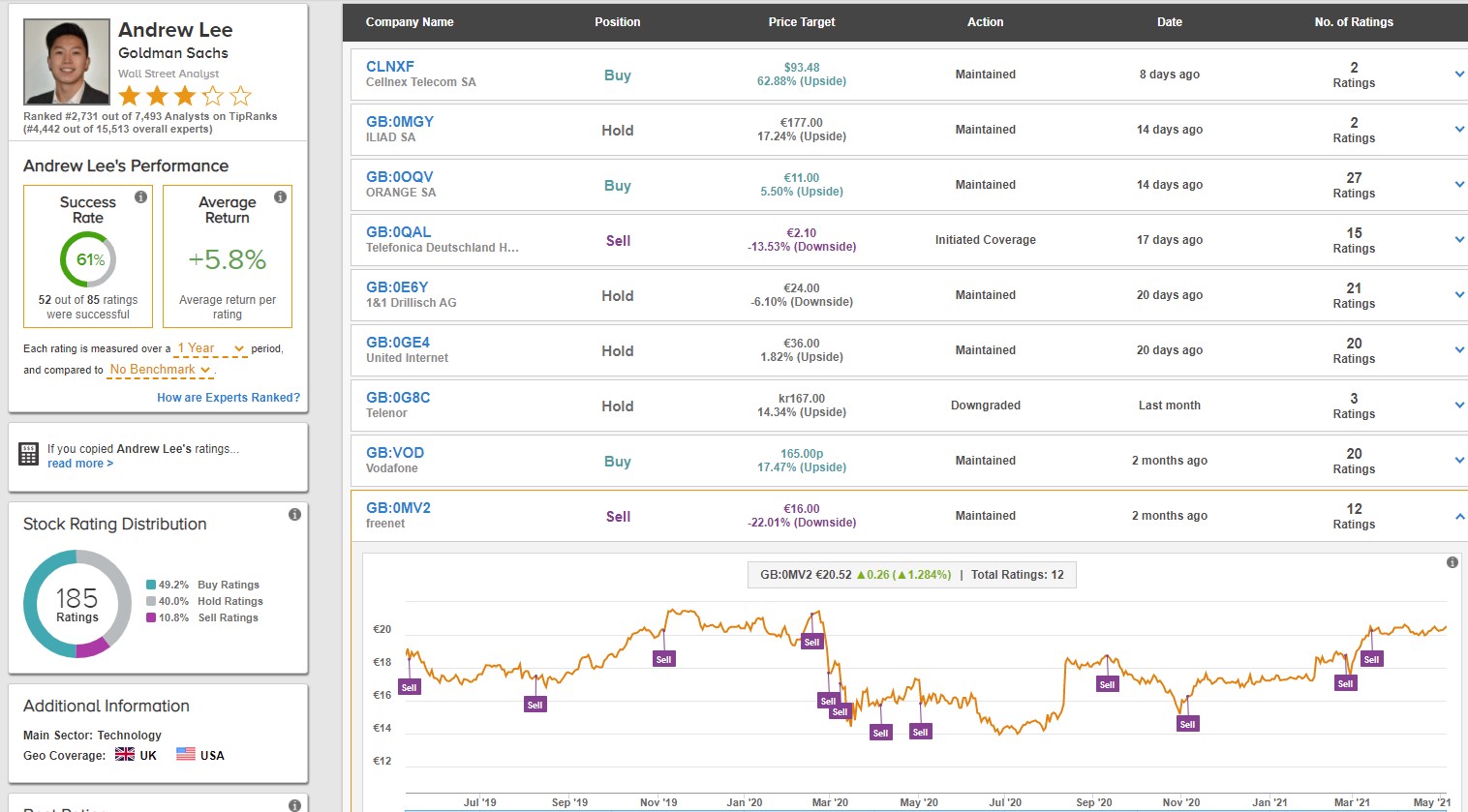1468x812 pixels.
Task: Click the Buy position for CLNXF
Action: click(618, 75)
